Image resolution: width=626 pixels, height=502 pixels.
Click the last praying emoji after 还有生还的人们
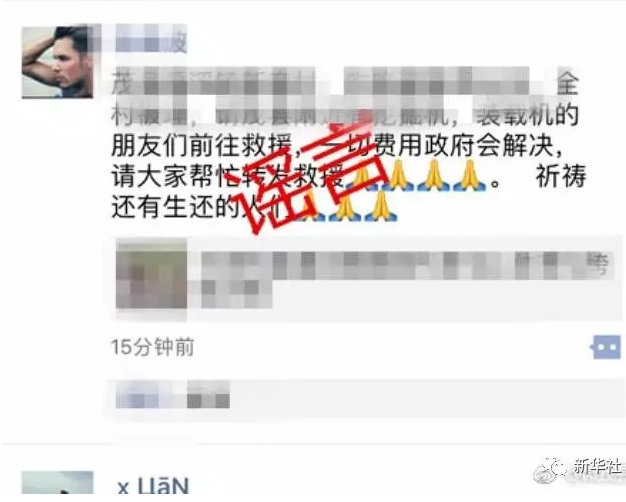tap(381, 206)
